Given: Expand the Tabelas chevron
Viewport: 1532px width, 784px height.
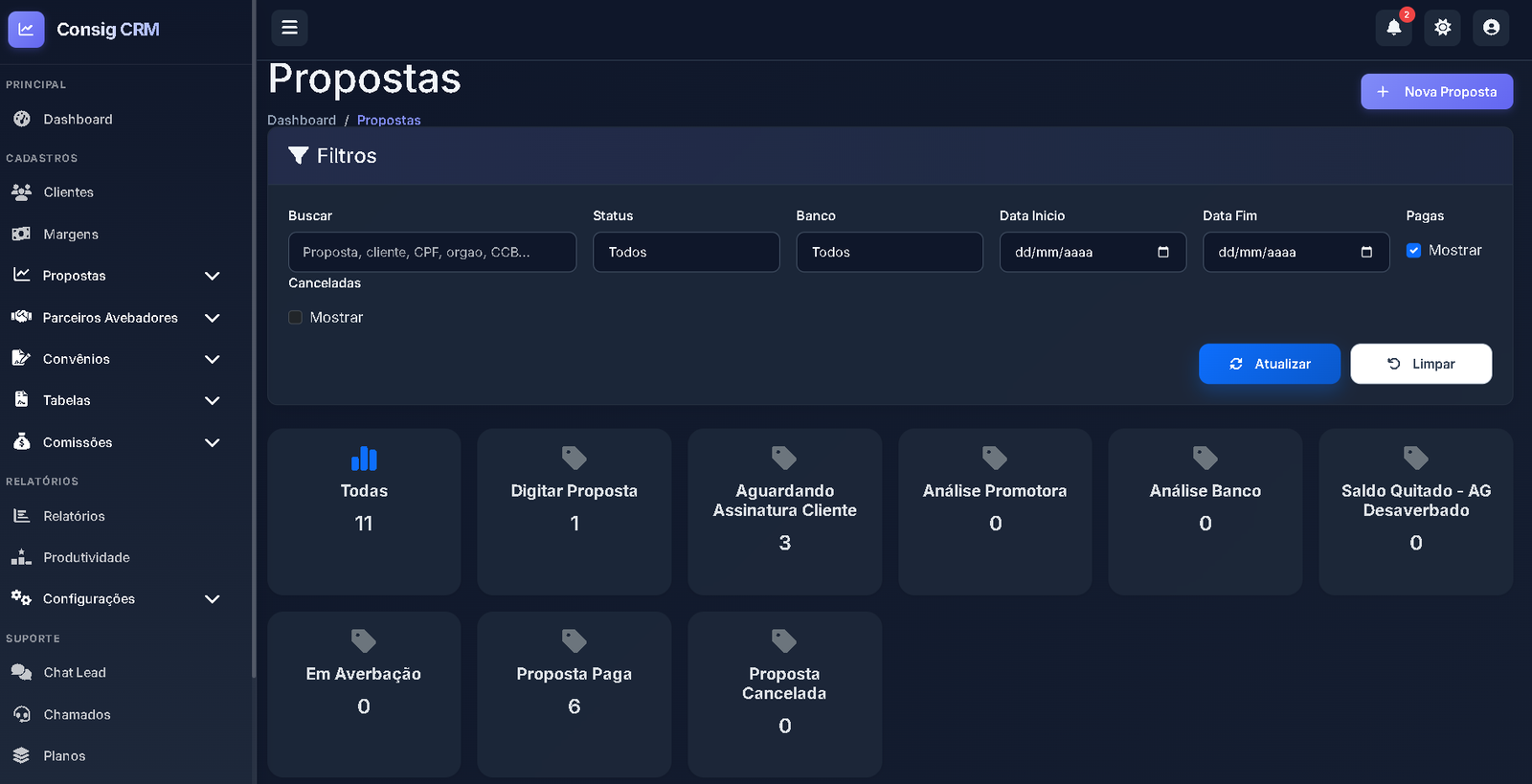Looking at the screenshot, I should (213, 400).
